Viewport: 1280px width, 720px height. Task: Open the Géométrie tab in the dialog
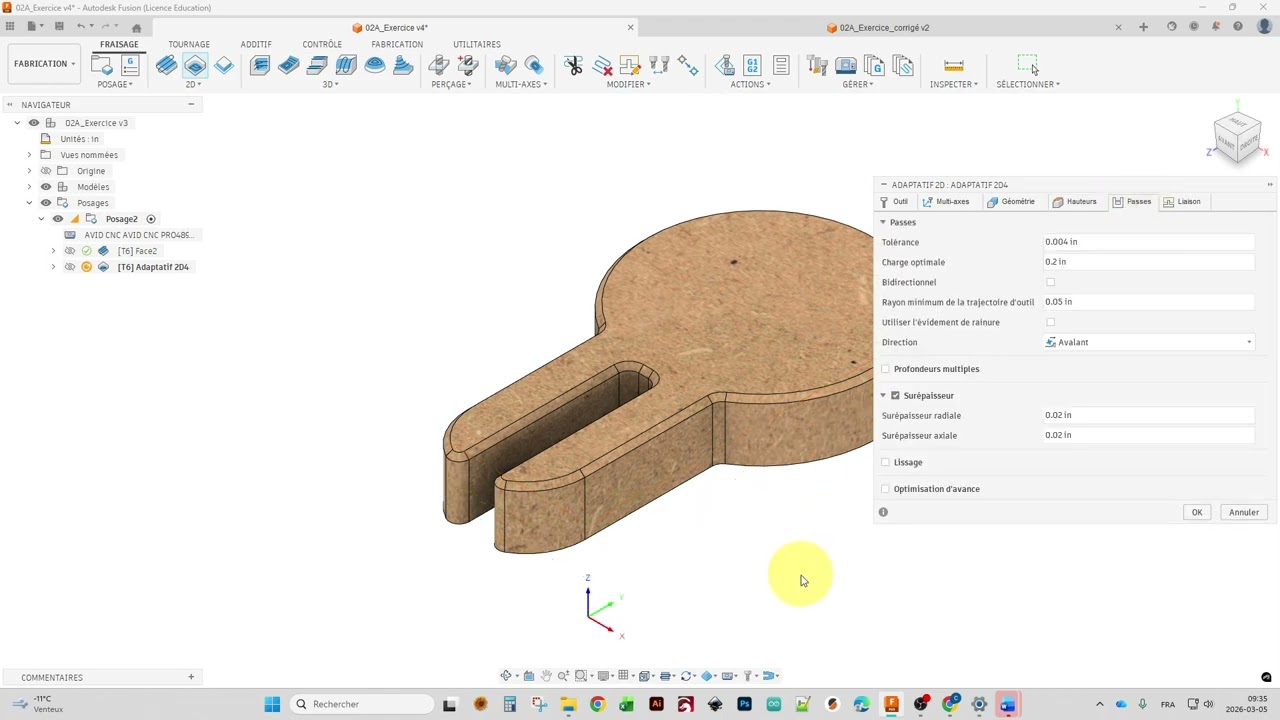click(x=1011, y=202)
